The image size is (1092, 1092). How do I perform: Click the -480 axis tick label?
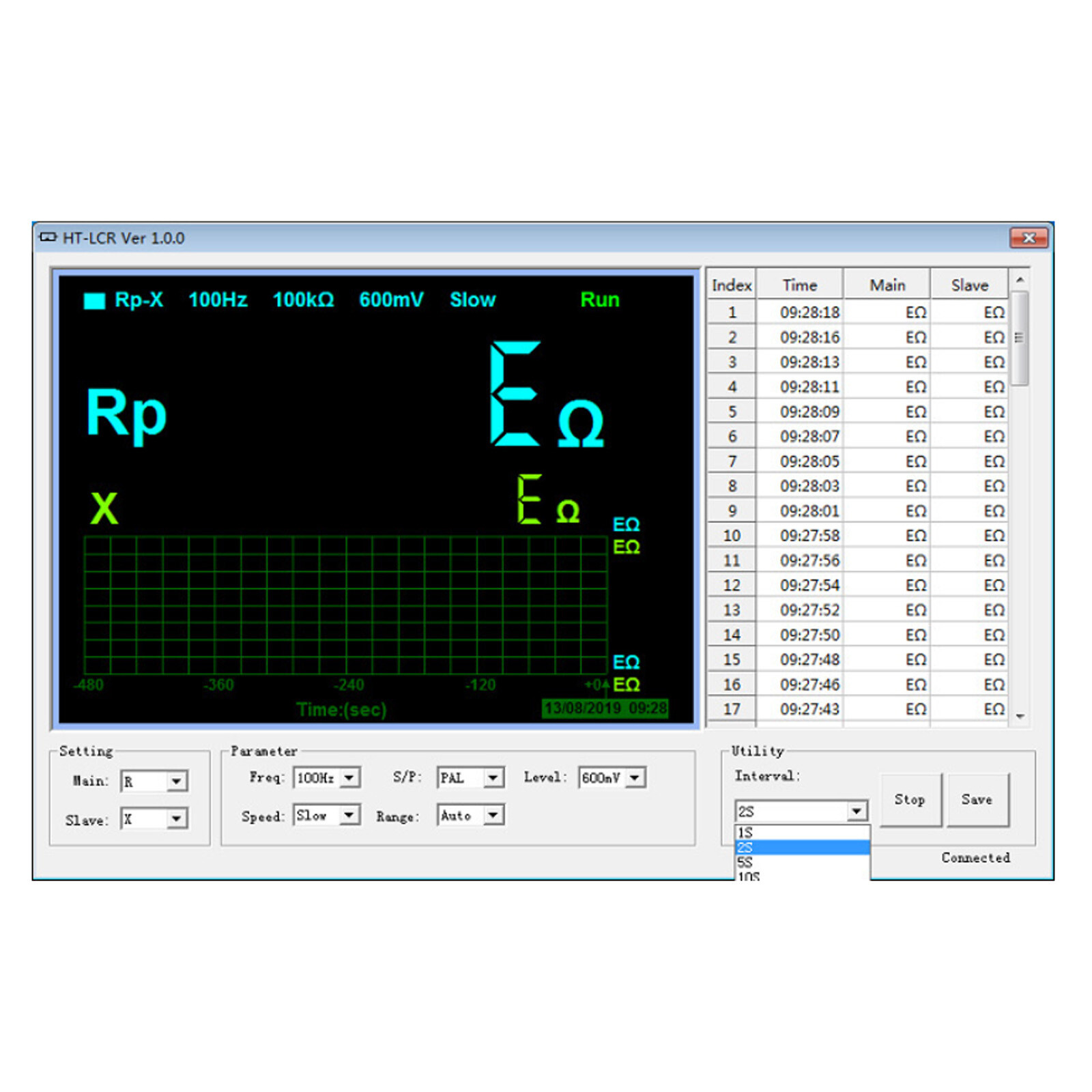point(89,685)
